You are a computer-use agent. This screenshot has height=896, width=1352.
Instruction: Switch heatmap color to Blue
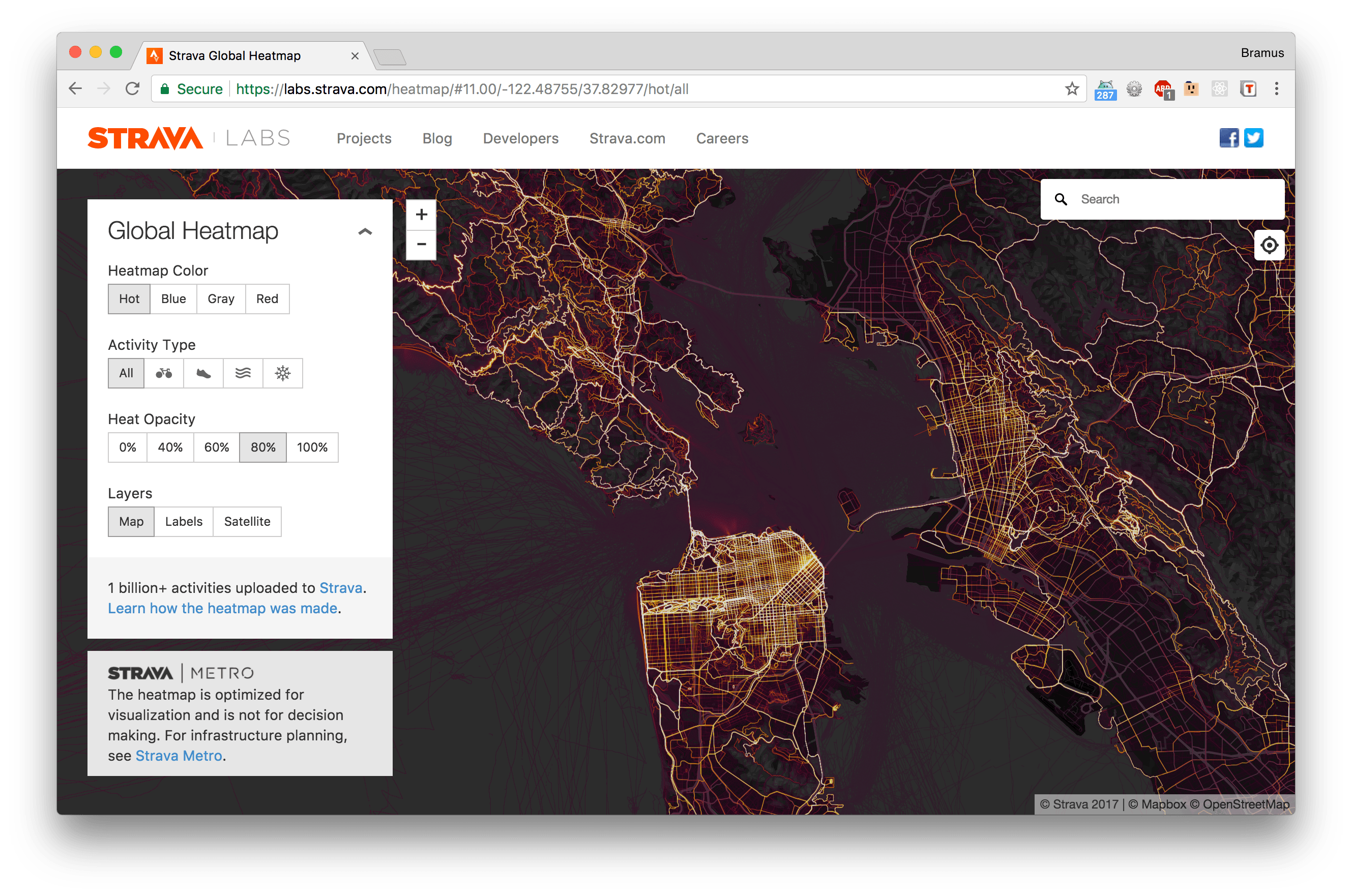[x=173, y=299]
